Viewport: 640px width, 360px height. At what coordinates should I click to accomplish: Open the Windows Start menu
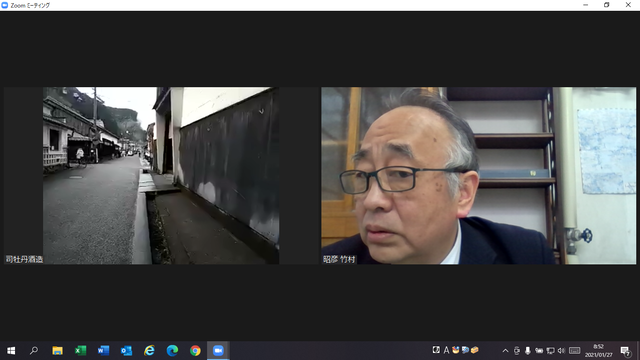[x=11, y=351]
